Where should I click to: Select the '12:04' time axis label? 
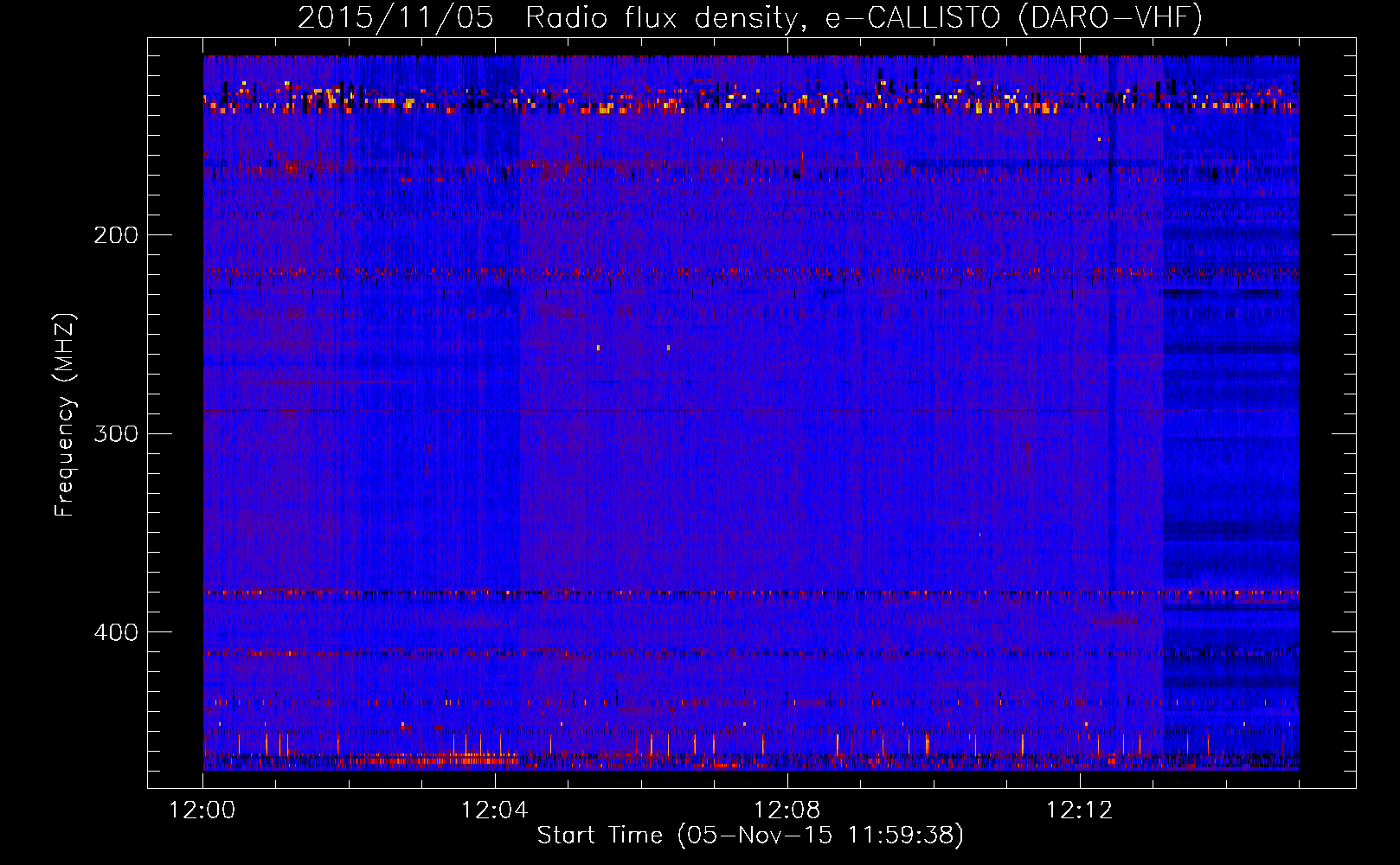pyautogui.click(x=494, y=811)
